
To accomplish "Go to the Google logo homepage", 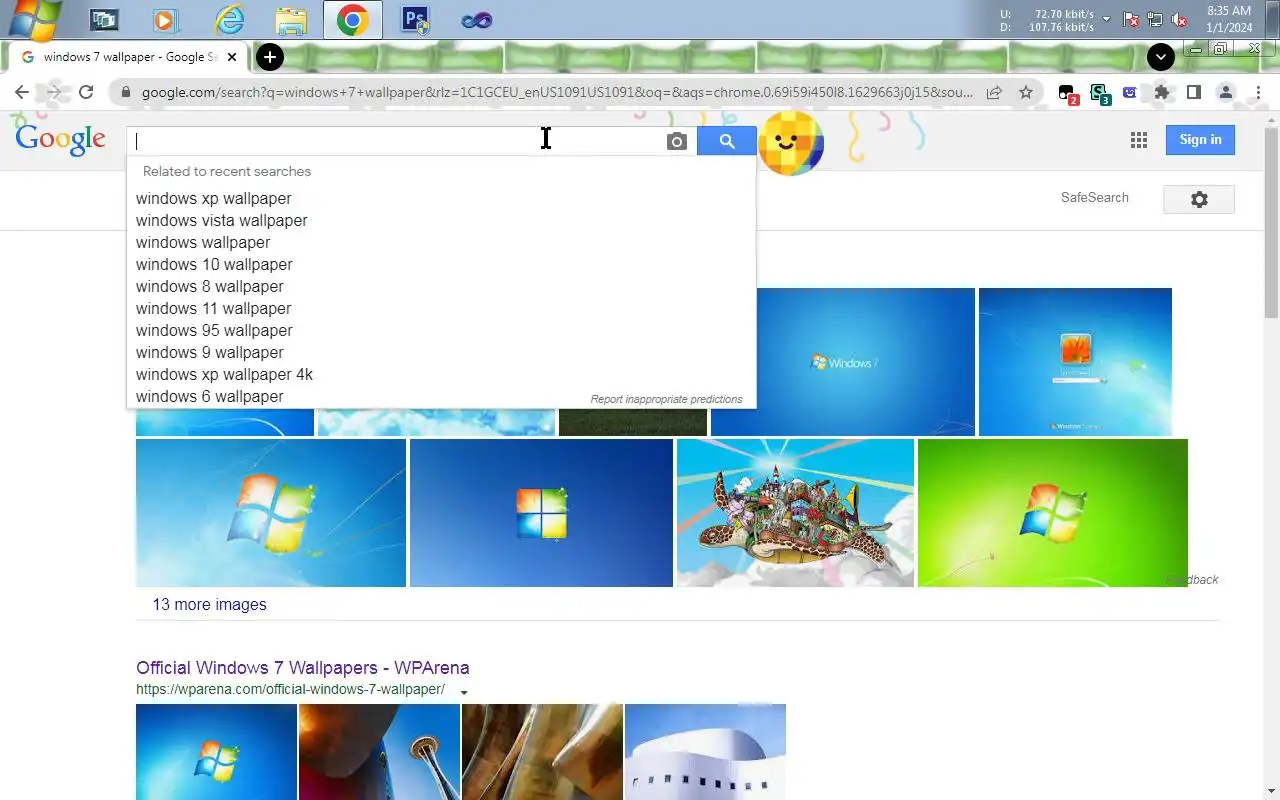I will [60, 140].
